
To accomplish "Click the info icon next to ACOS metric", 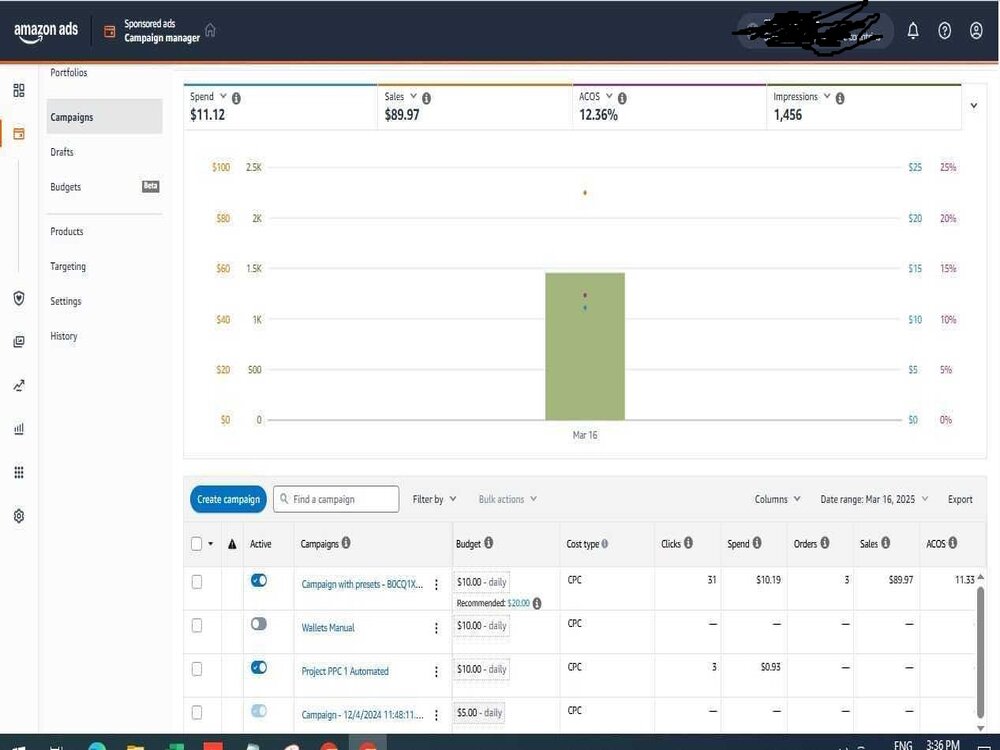I will coord(622,98).
